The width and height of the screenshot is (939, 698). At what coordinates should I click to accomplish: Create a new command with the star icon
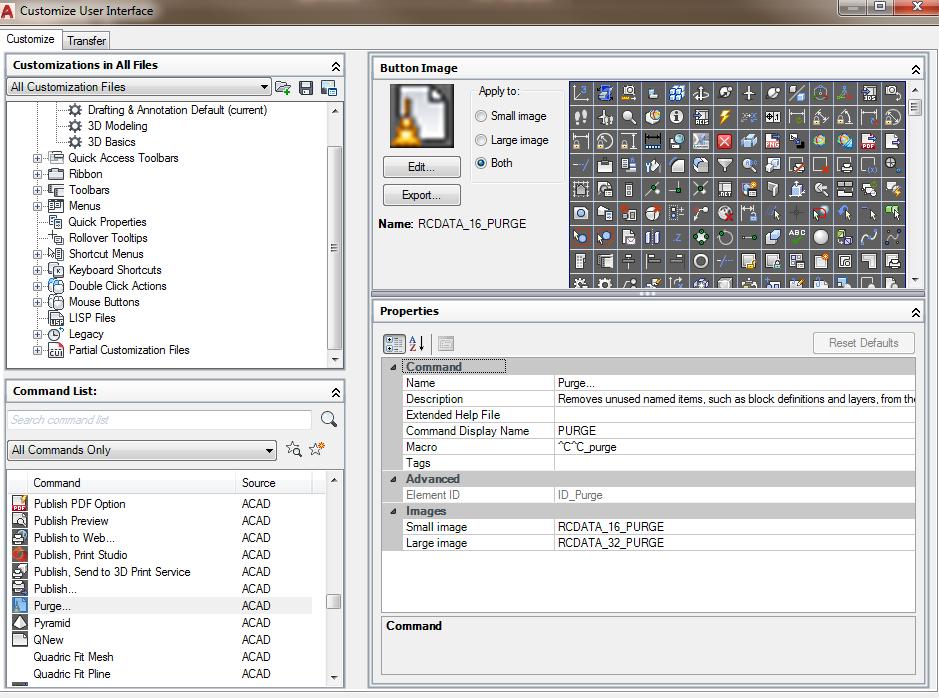point(316,448)
